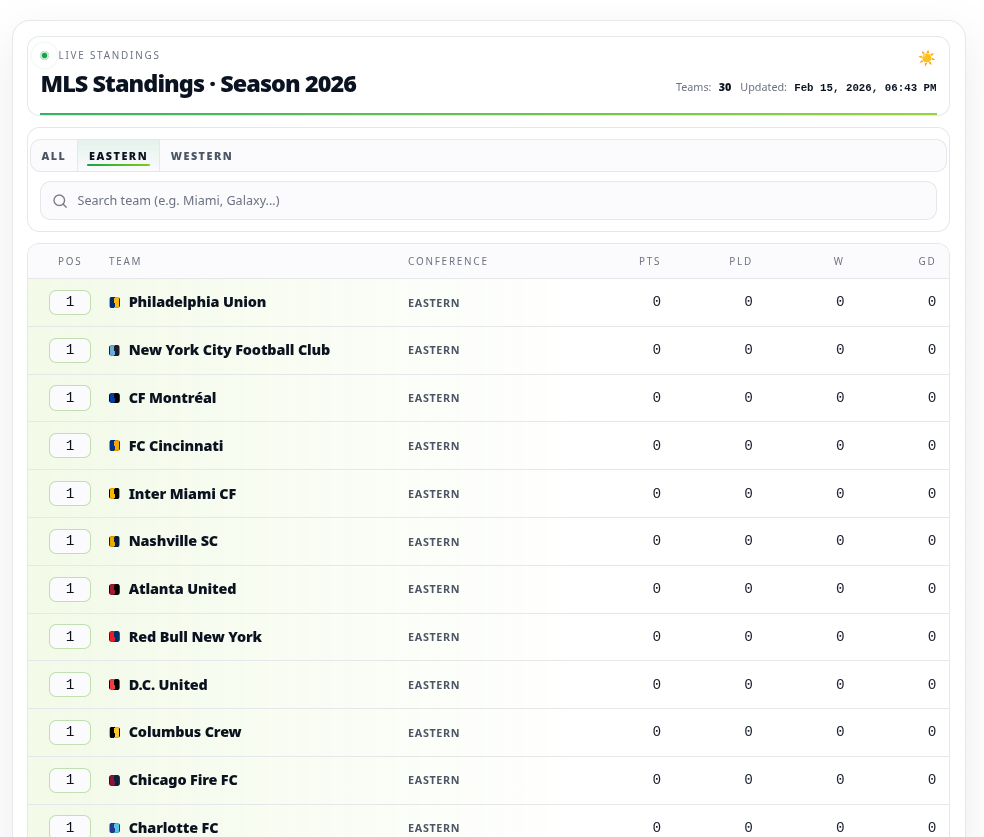Click the New York City FC crest

click(115, 350)
